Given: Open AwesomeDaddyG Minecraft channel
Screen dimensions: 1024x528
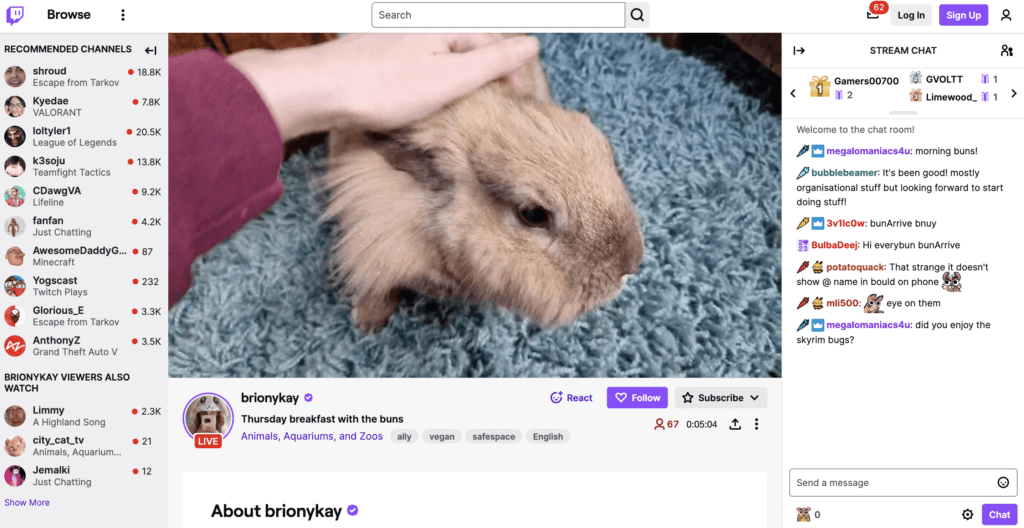Looking at the screenshot, I should [x=83, y=256].
